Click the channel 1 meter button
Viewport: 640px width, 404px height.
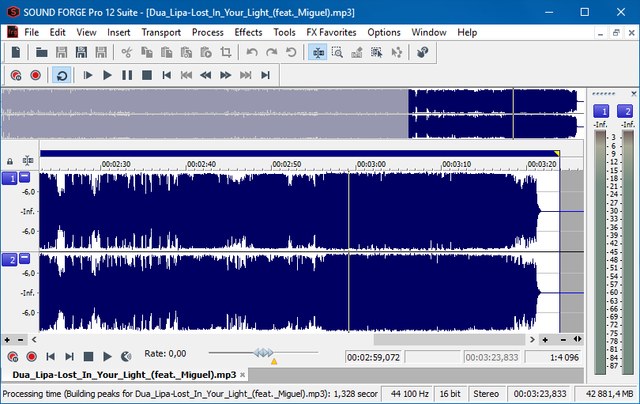coord(602,110)
